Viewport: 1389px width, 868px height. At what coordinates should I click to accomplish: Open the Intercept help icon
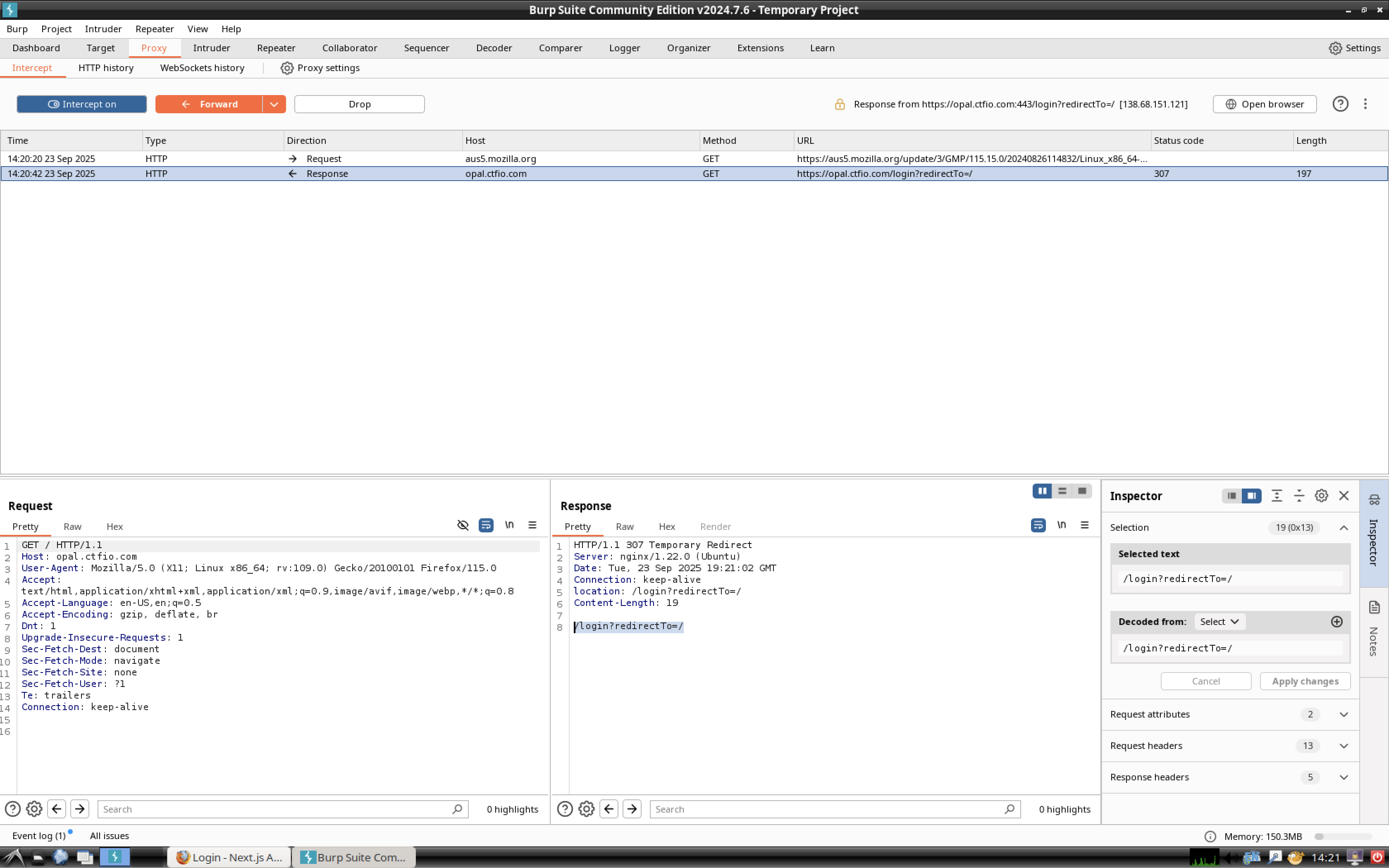(x=1340, y=104)
